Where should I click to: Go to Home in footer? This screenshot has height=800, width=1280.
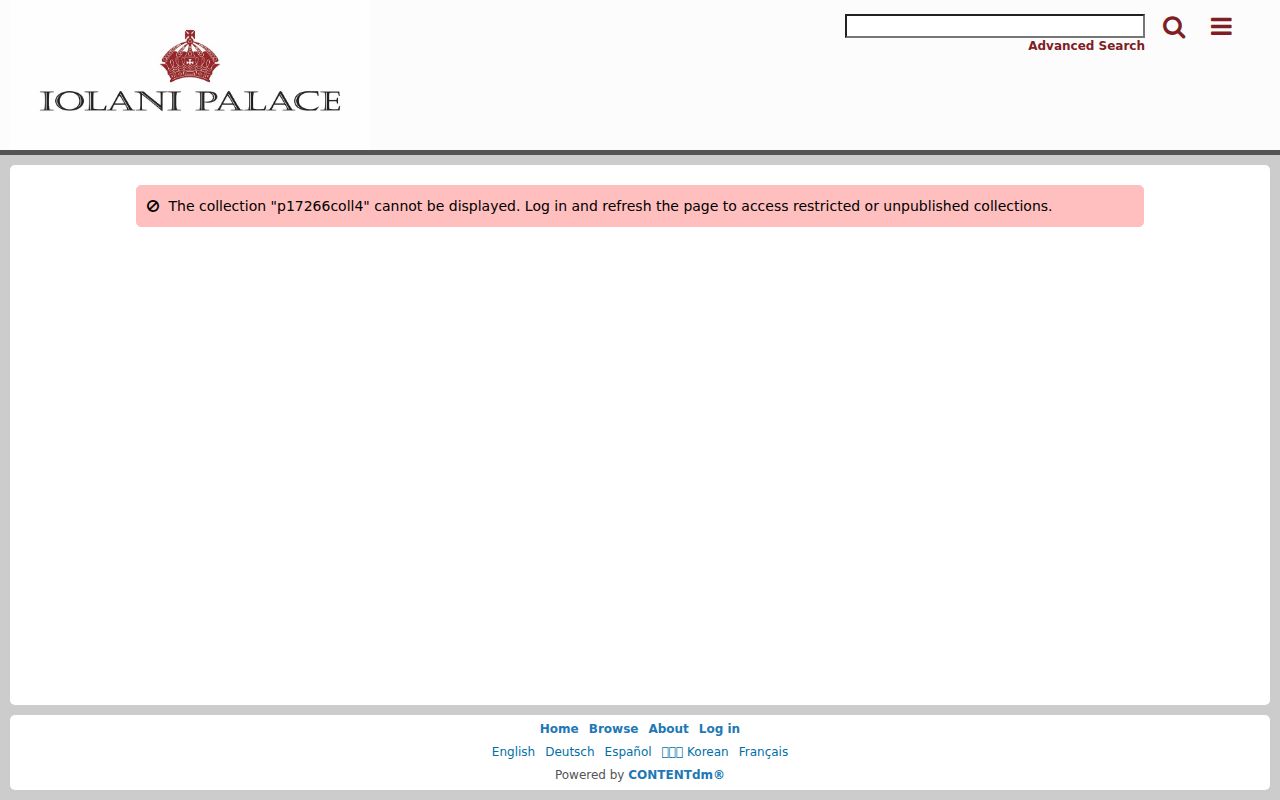pyautogui.click(x=559, y=729)
